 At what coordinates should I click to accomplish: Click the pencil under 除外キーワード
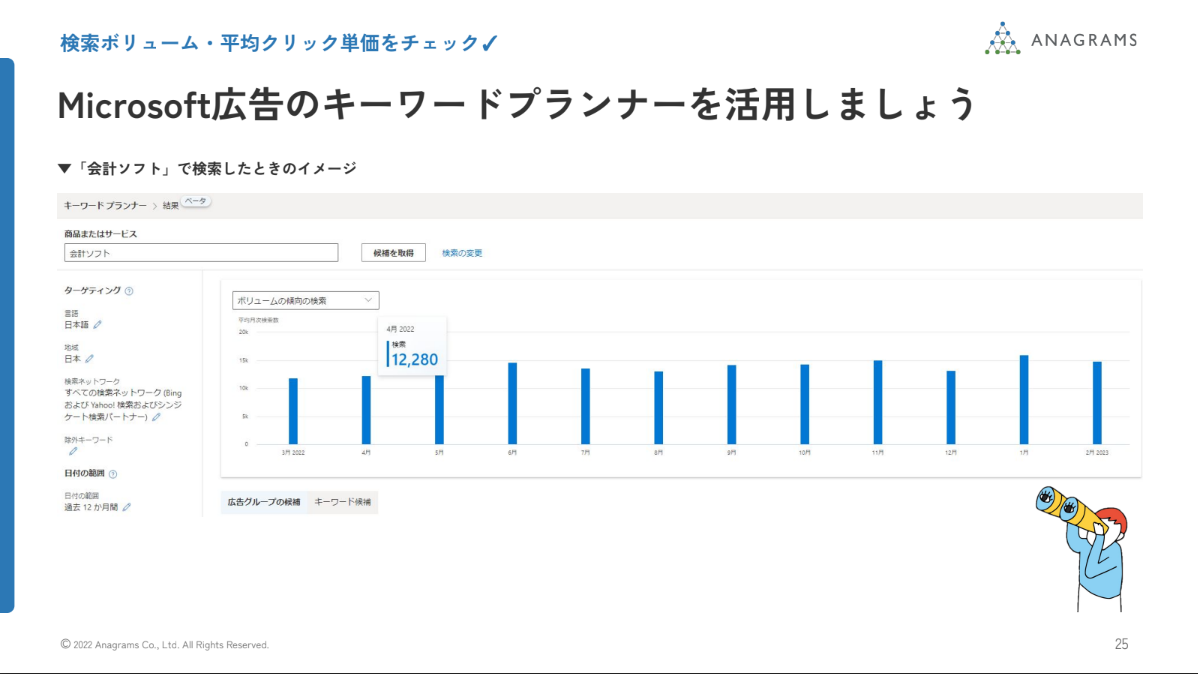click(73, 452)
